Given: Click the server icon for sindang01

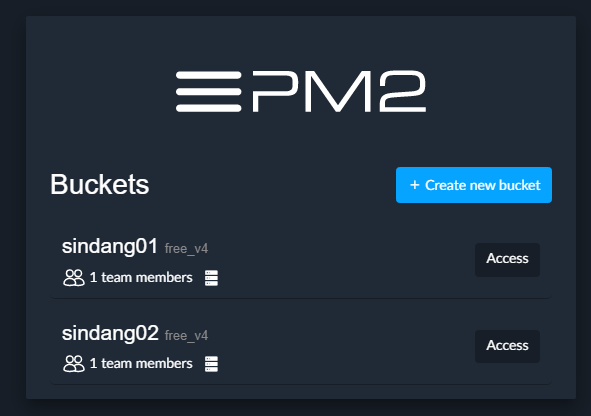Looking at the screenshot, I should click(211, 278).
